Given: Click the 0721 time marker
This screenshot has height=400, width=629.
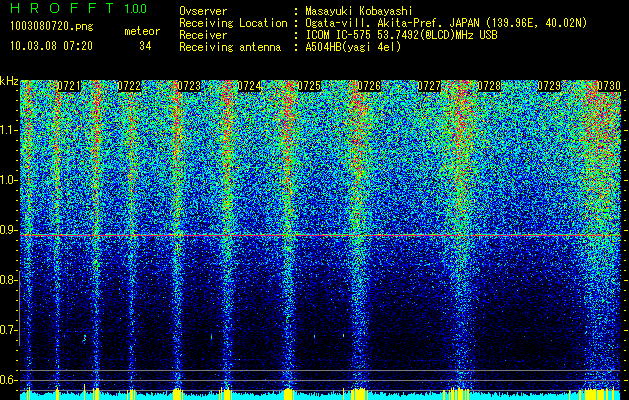Looking at the screenshot, I should pos(69,86).
